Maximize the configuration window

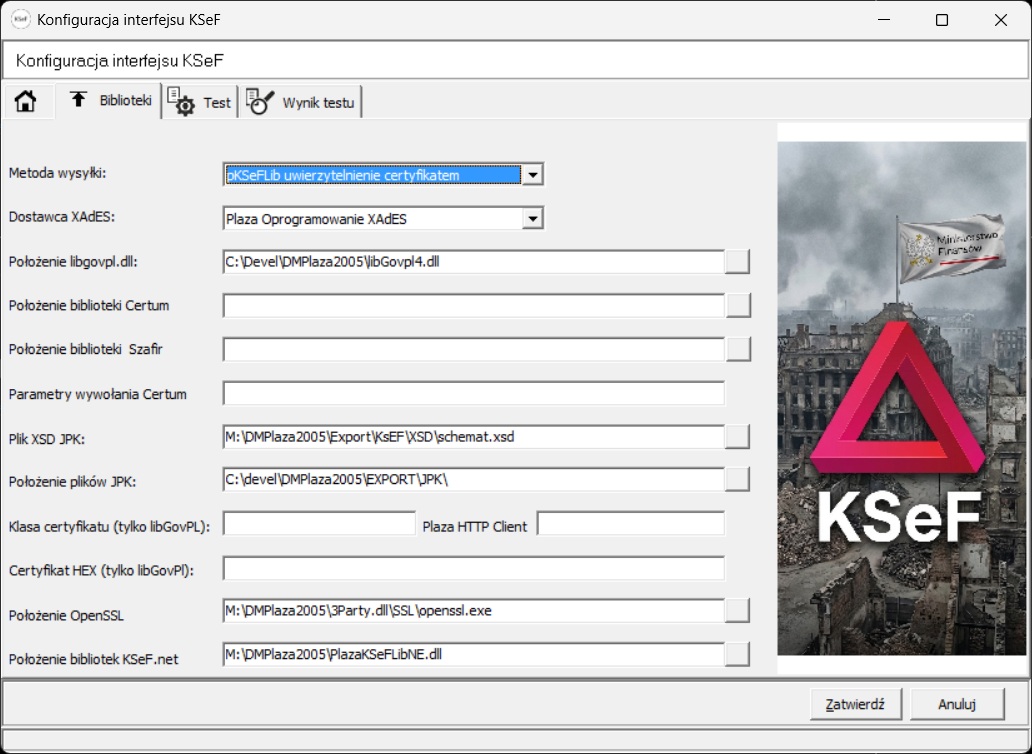point(942,20)
